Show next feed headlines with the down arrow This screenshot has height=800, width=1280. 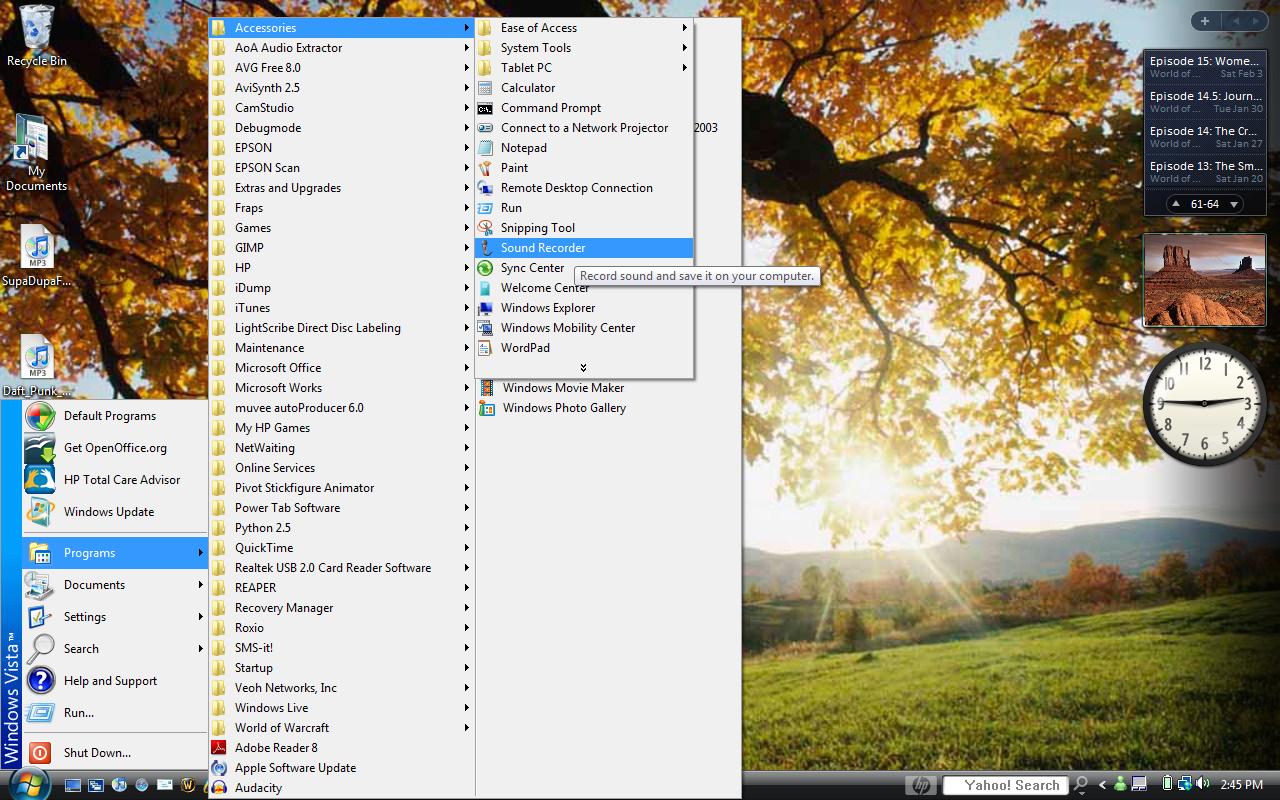coord(1234,204)
